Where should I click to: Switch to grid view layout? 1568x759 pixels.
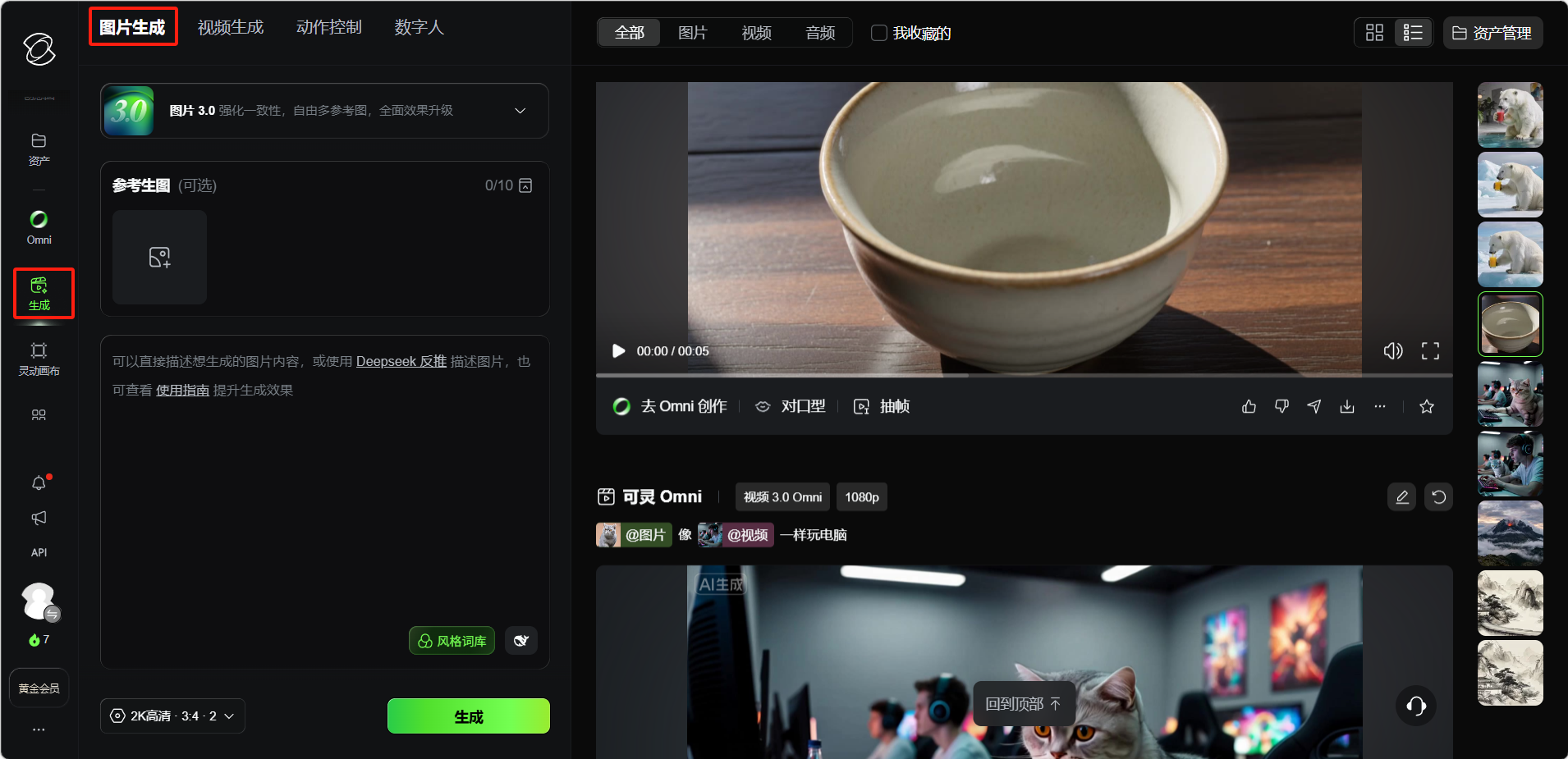click(x=1374, y=33)
